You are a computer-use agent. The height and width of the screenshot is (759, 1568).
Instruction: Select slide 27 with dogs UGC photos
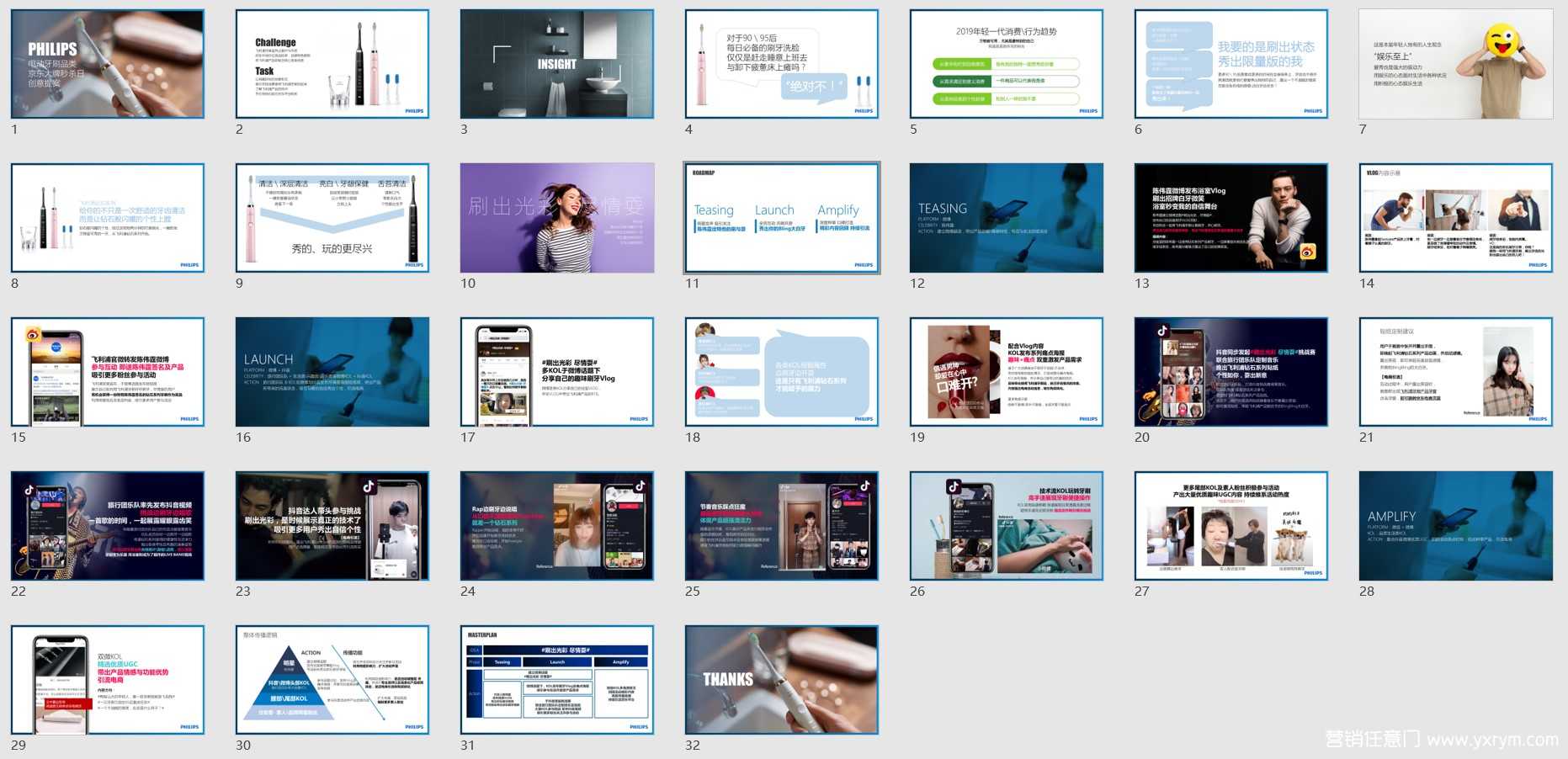point(1231,526)
